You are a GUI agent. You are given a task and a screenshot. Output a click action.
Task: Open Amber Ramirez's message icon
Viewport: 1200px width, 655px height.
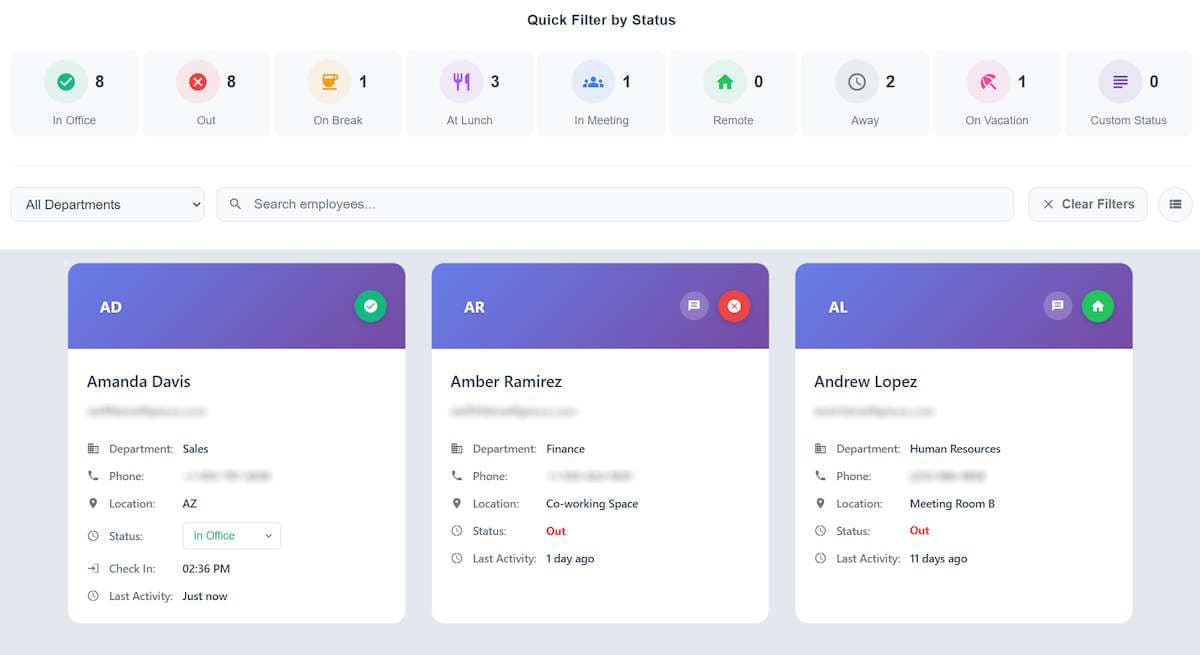(x=694, y=306)
